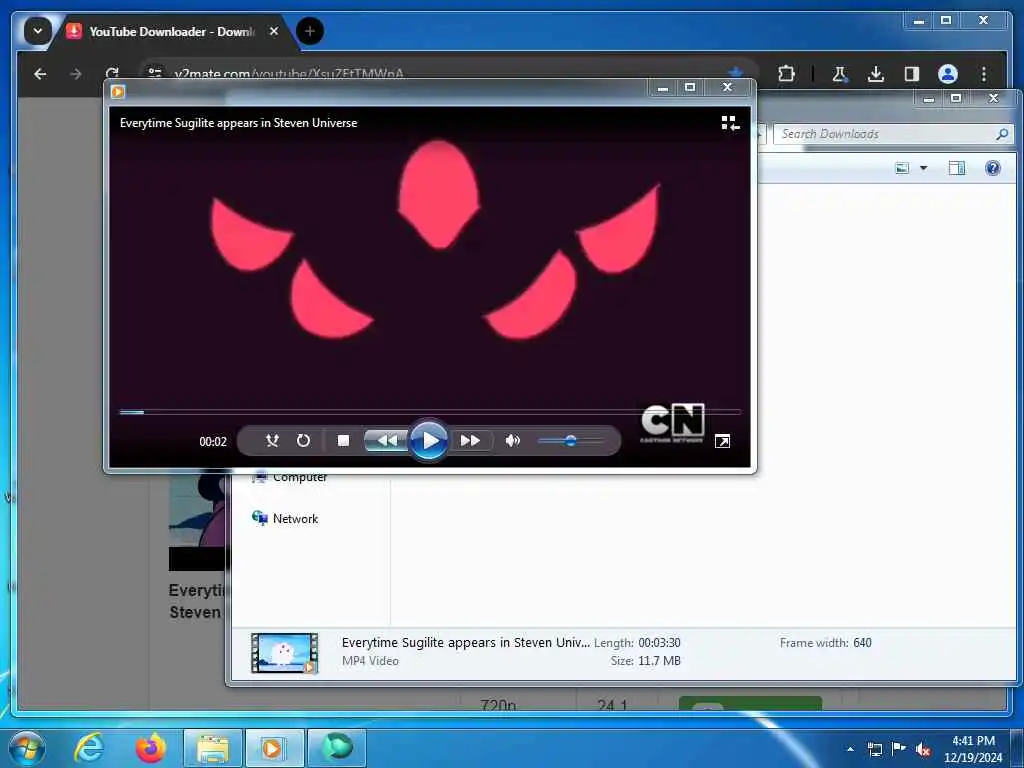Go back in Chrome browser

pyautogui.click(x=40, y=74)
